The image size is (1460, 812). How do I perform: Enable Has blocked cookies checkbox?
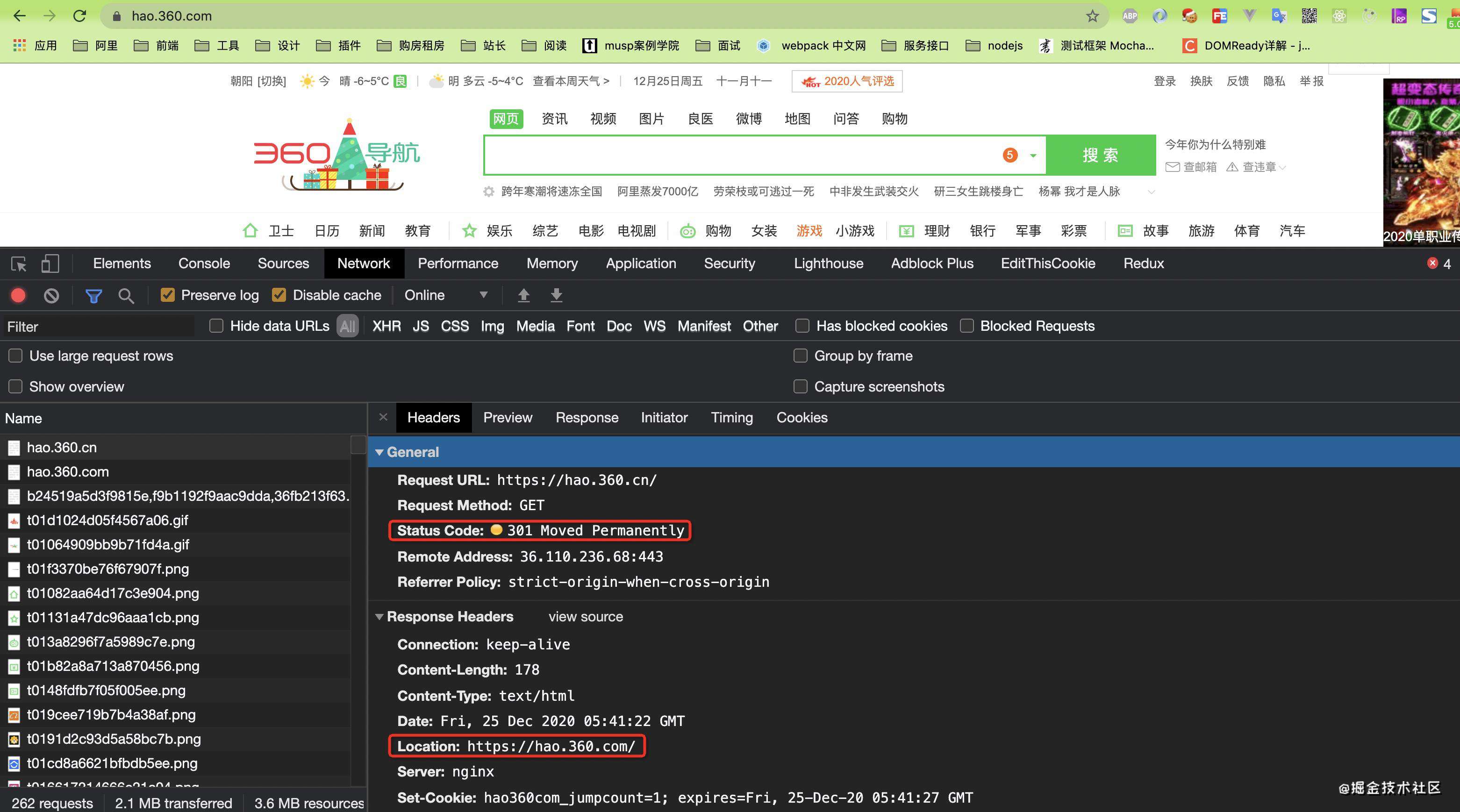tap(802, 326)
